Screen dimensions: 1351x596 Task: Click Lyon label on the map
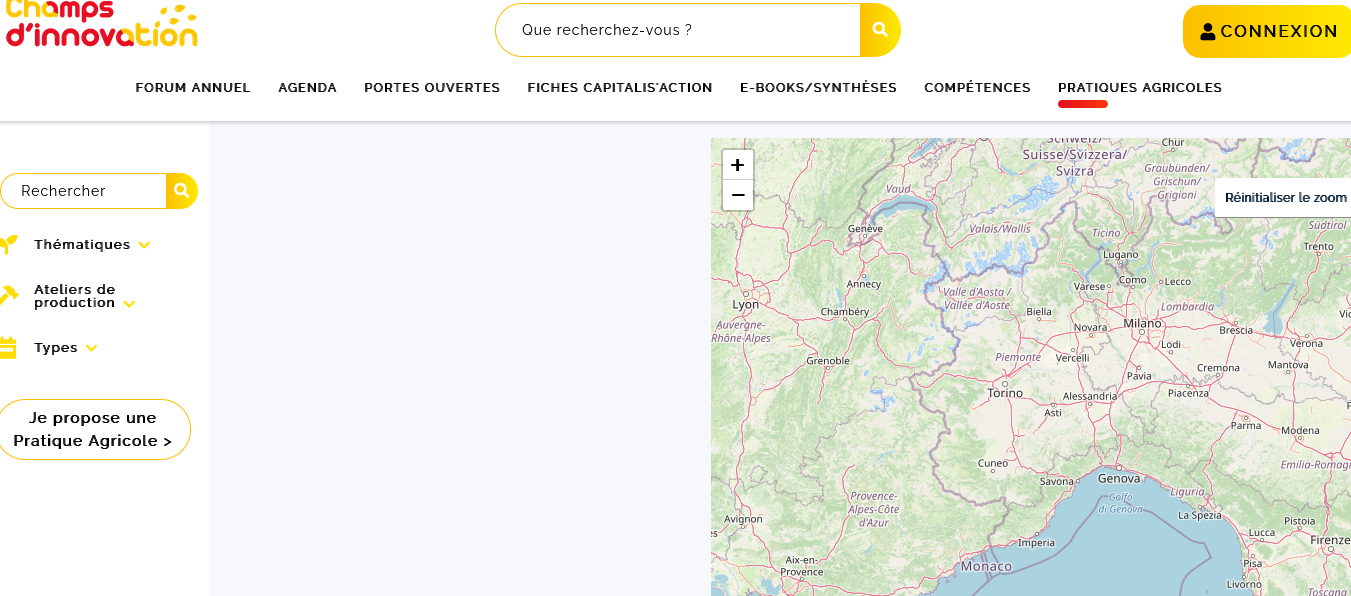tap(746, 304)
